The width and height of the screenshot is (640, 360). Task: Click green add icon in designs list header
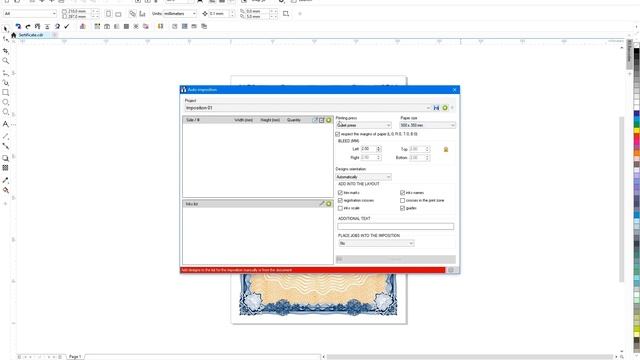coord(329,120)
